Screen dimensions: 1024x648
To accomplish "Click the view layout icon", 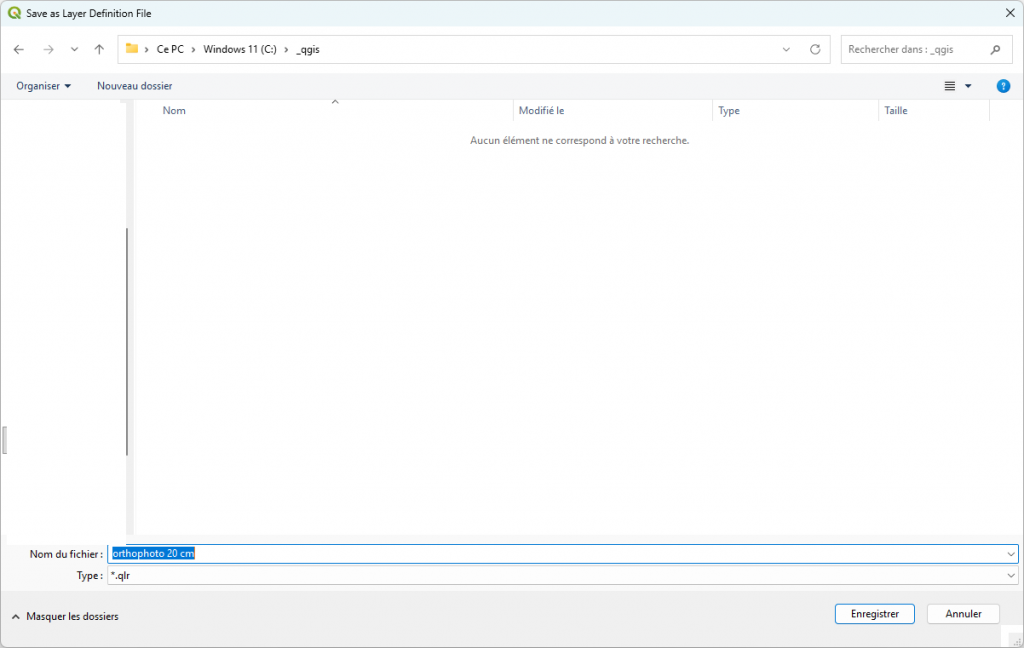I will pyautogui.click(x=950, y=86).
